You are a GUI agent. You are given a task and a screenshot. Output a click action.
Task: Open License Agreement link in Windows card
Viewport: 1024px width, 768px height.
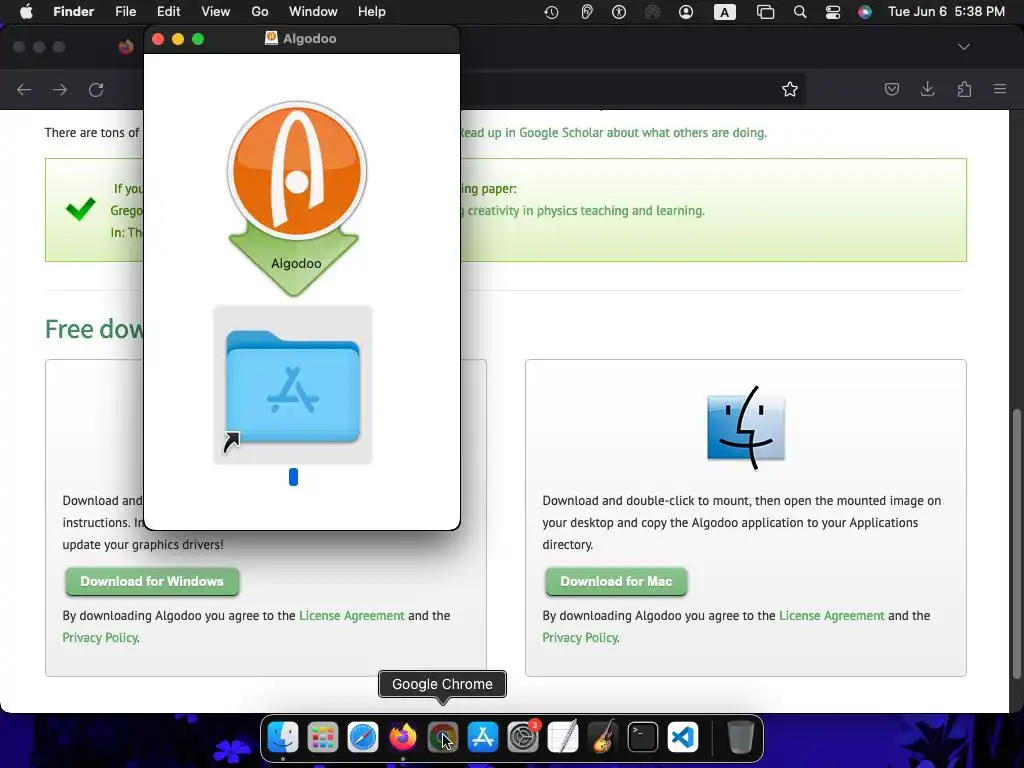(x=352, y=615)
